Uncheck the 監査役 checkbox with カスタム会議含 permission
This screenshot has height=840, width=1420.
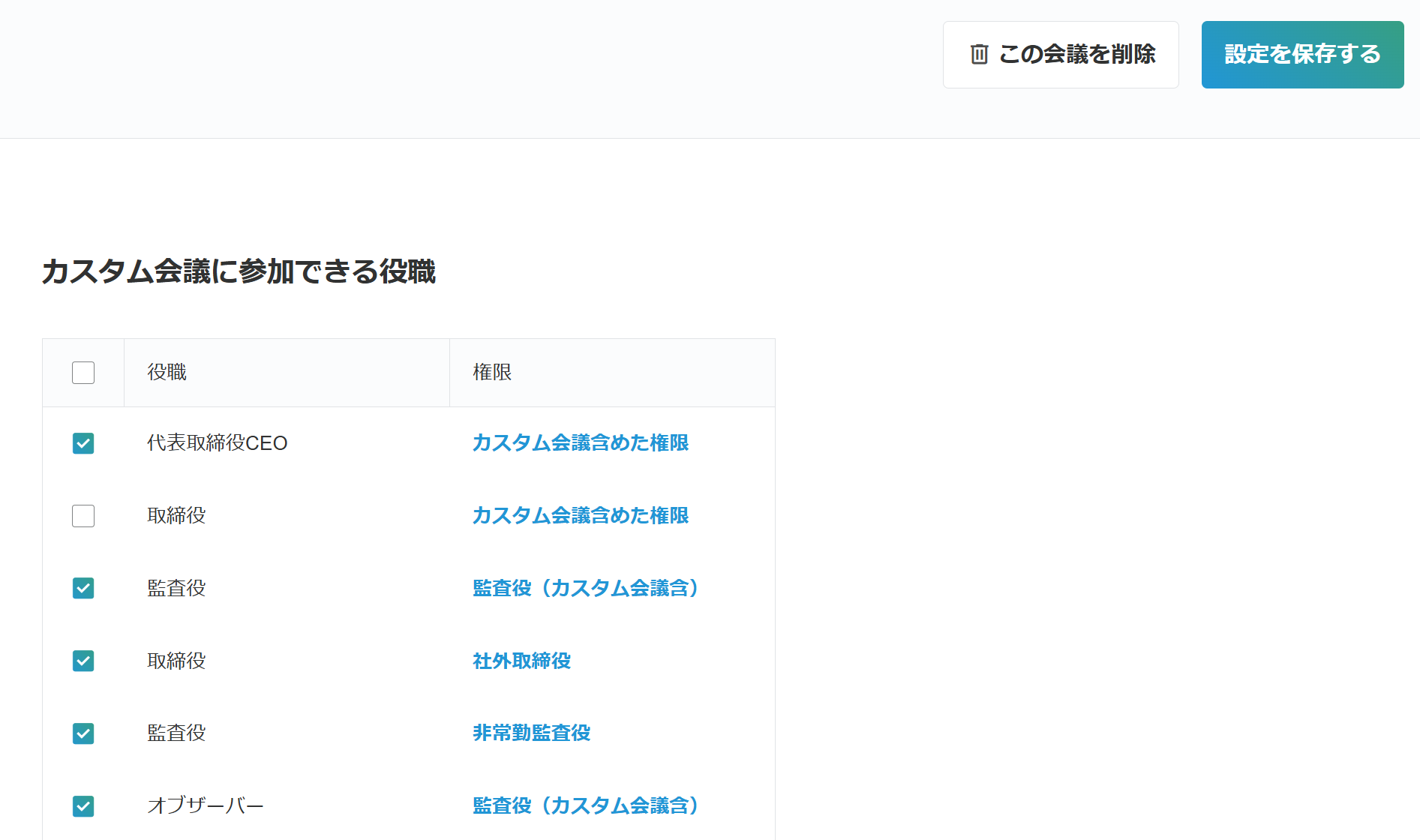click(x=83, y=588)
